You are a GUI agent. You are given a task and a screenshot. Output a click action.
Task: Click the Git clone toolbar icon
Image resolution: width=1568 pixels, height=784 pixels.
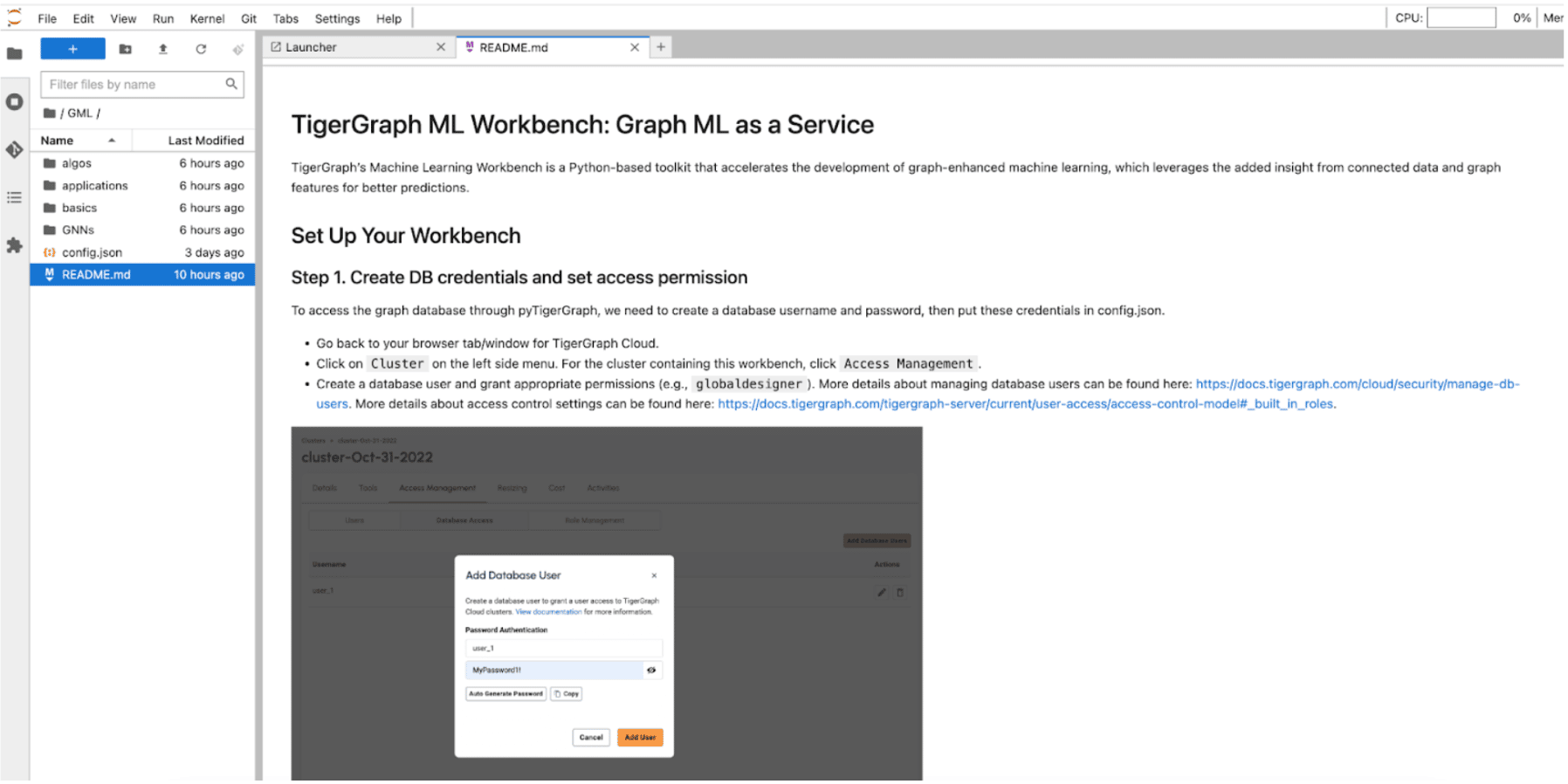tap(237, 50)
